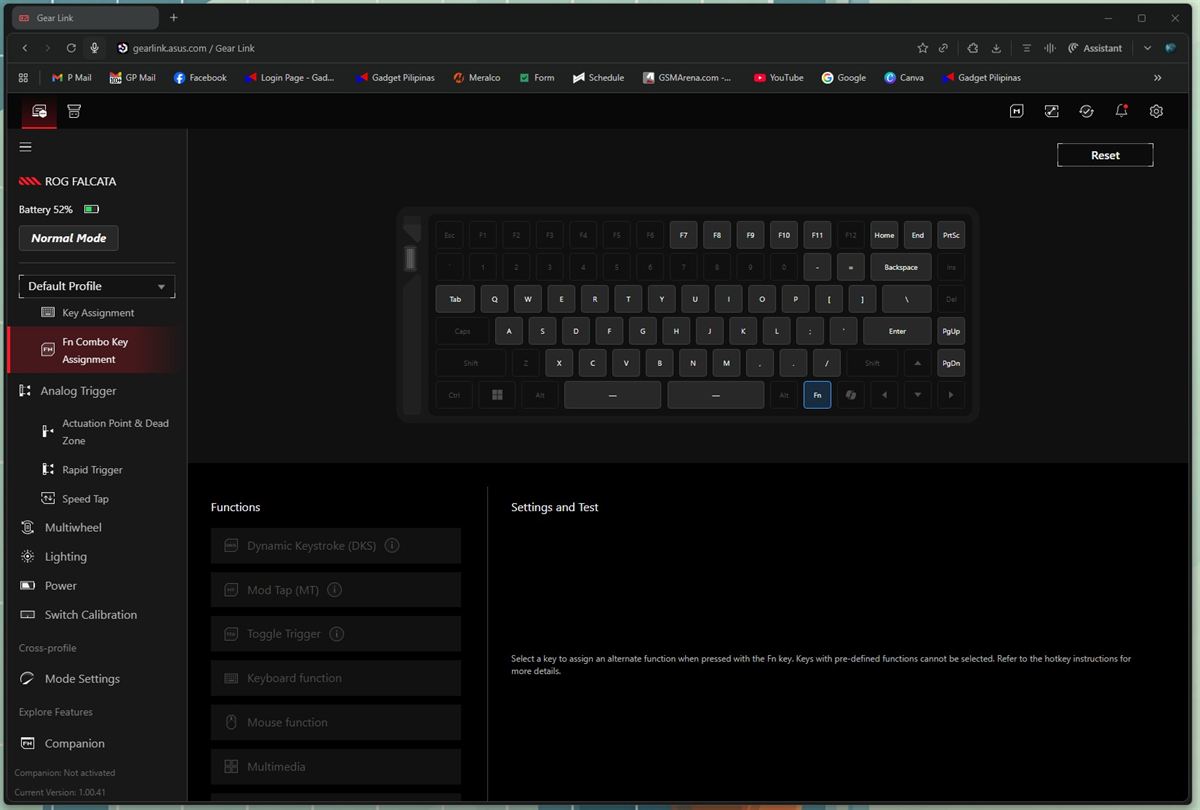Open the Canva bookmark
Viewport: 1200px width, 810px height.
(x=904, y=77)
